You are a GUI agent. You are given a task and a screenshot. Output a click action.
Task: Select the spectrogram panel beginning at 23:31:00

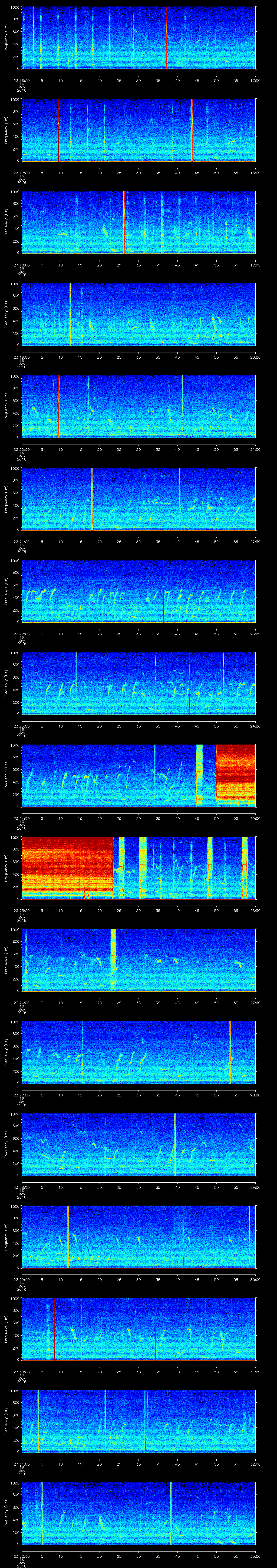[139, 1421]
